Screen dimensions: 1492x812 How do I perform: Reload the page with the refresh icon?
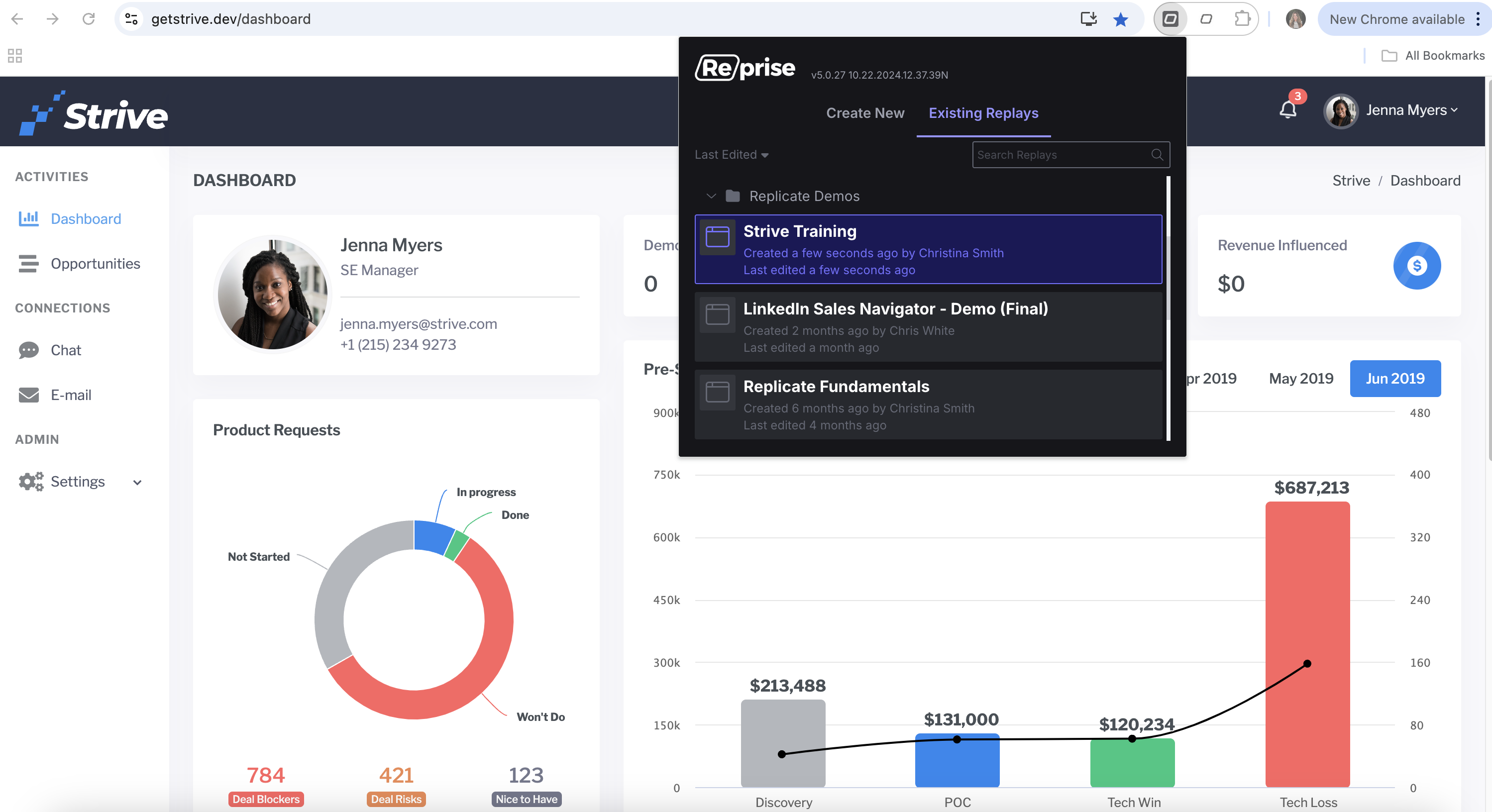tap(89, 19)
